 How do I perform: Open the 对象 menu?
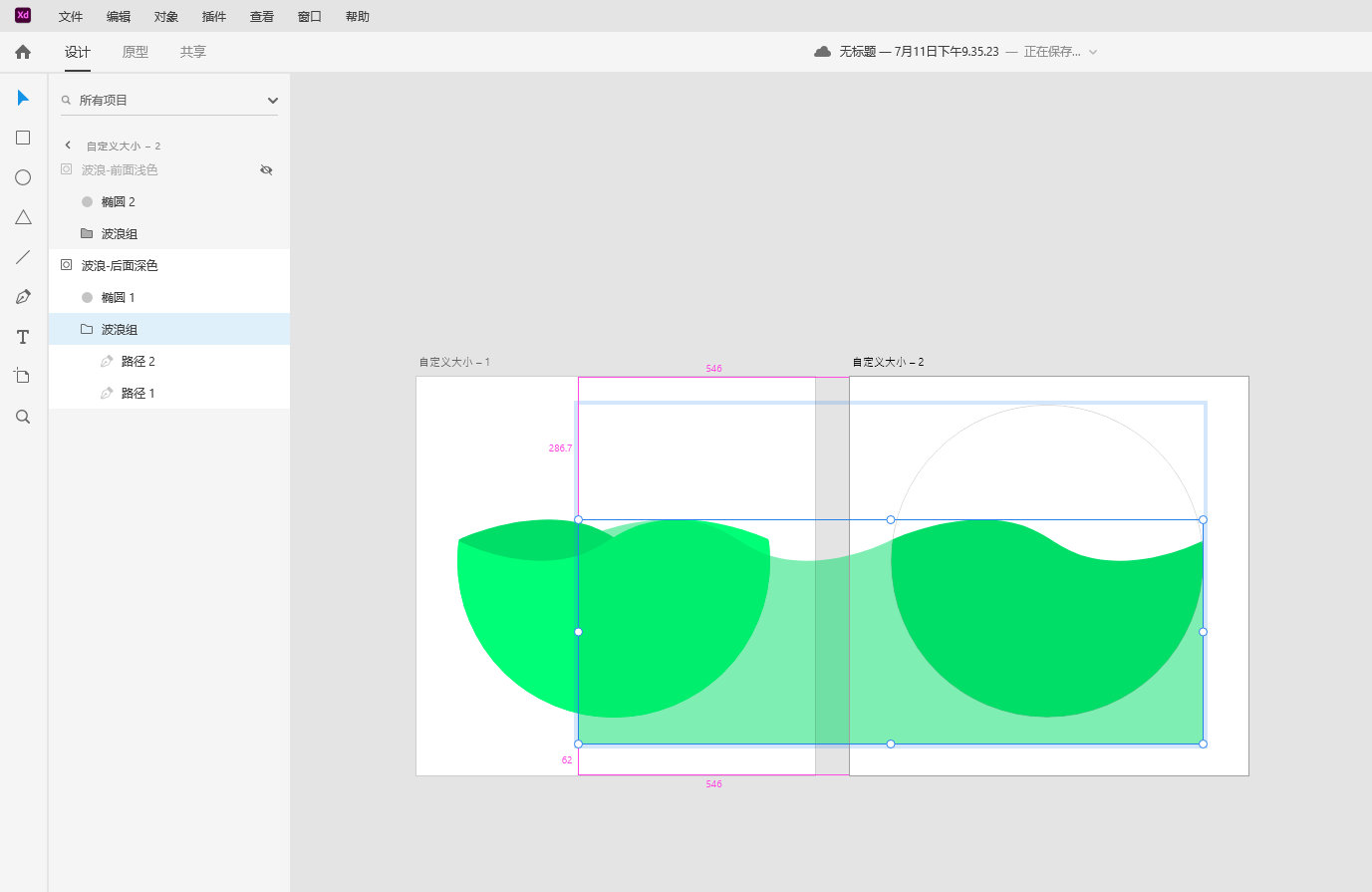[x=166, y=17]
